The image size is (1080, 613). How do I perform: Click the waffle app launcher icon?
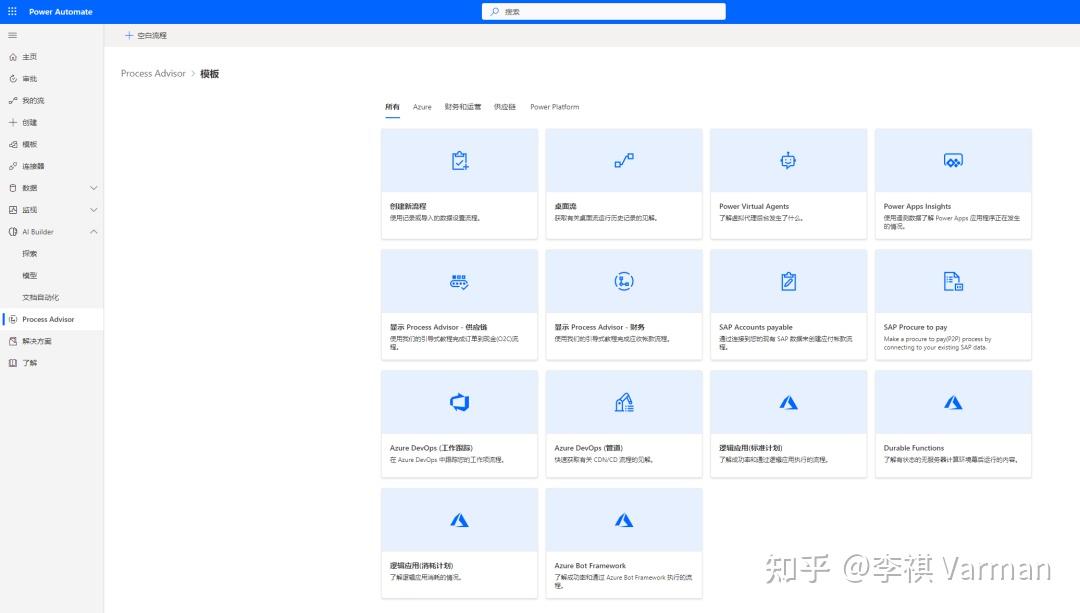13,11
